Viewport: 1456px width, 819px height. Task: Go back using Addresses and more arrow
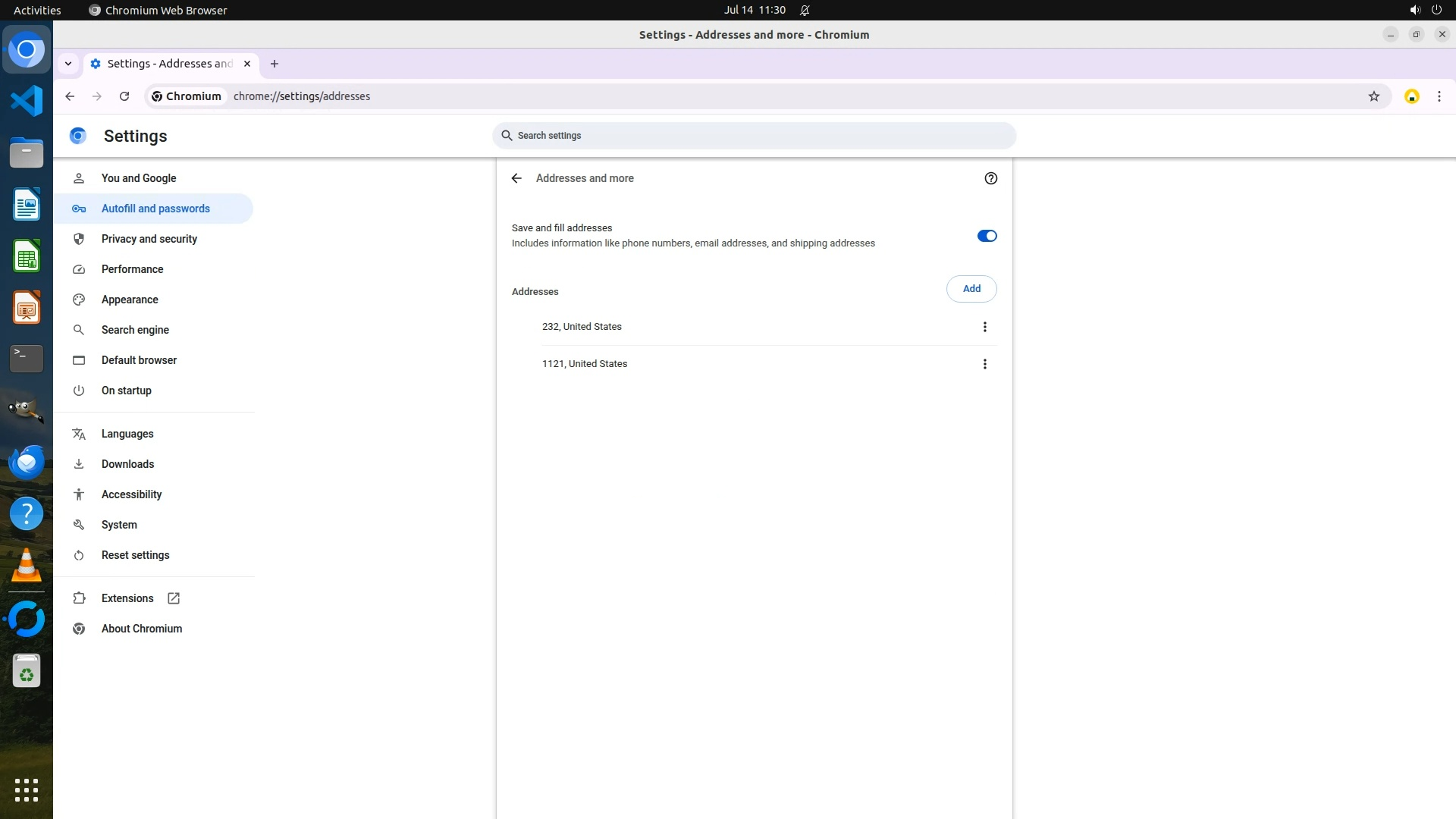coord(516,178)
